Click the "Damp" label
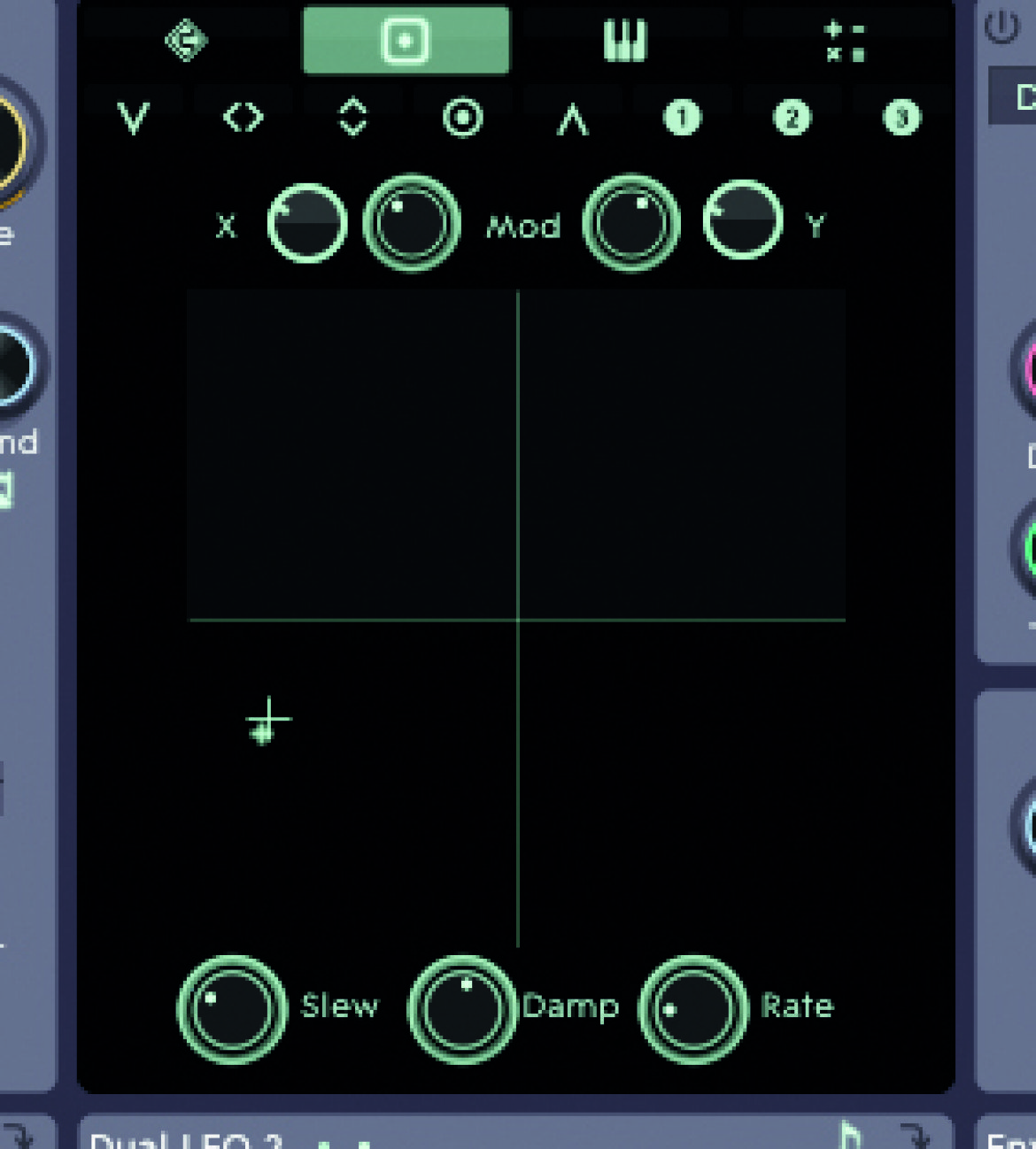 [x=570, y=1007]
